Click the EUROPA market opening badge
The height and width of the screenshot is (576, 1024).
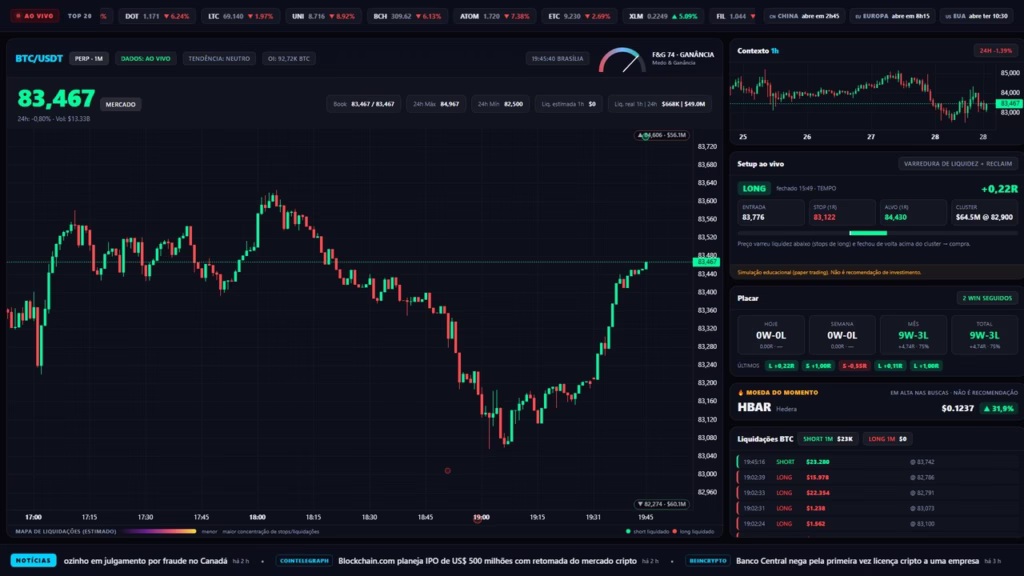[x=891, y=16]
